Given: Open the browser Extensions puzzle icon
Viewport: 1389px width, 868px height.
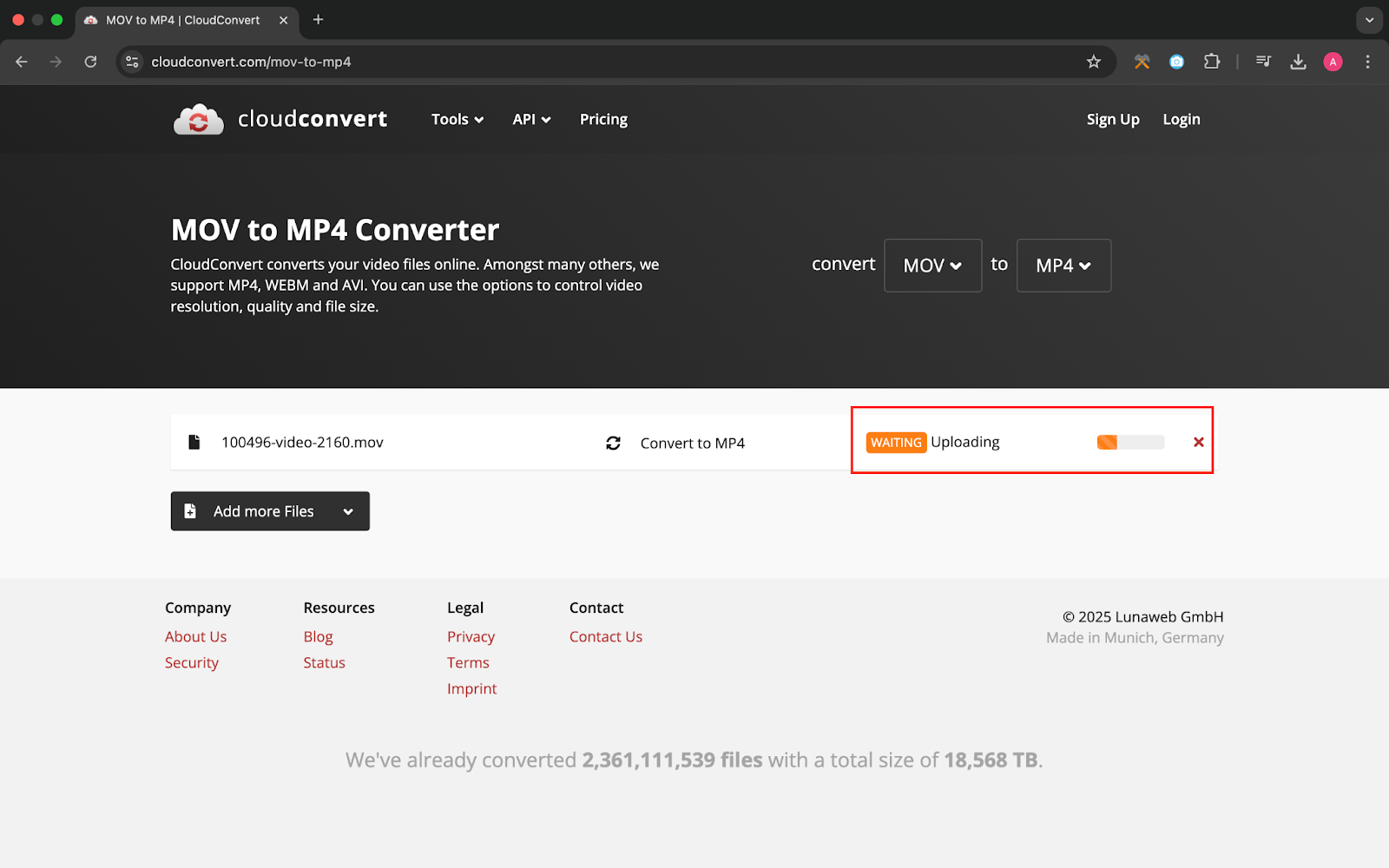Looking at the screenshot, I should click(x=1211, y=62).
